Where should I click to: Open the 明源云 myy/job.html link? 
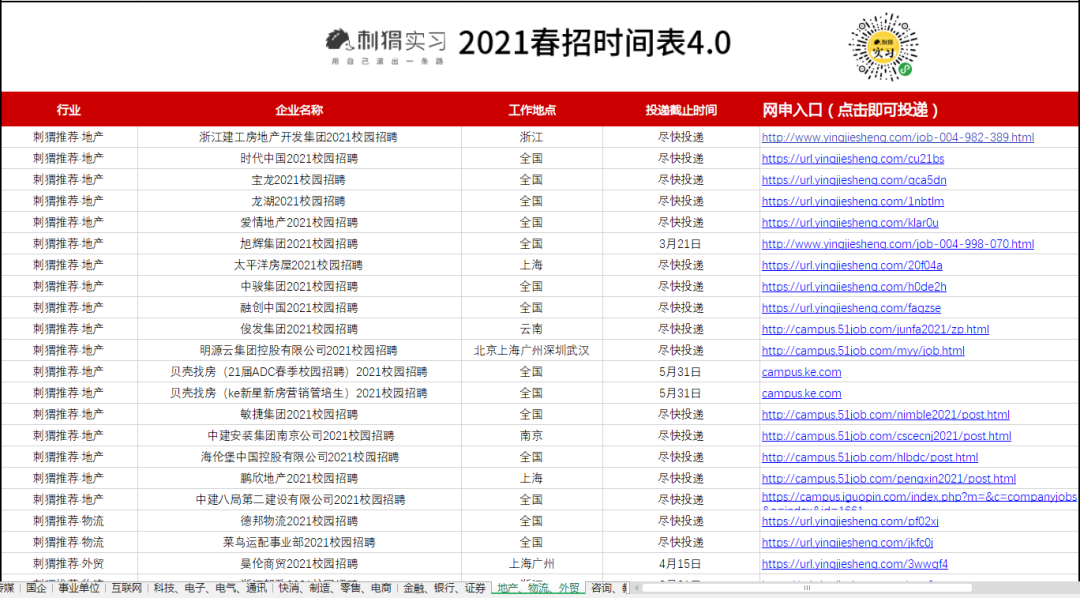863,351
